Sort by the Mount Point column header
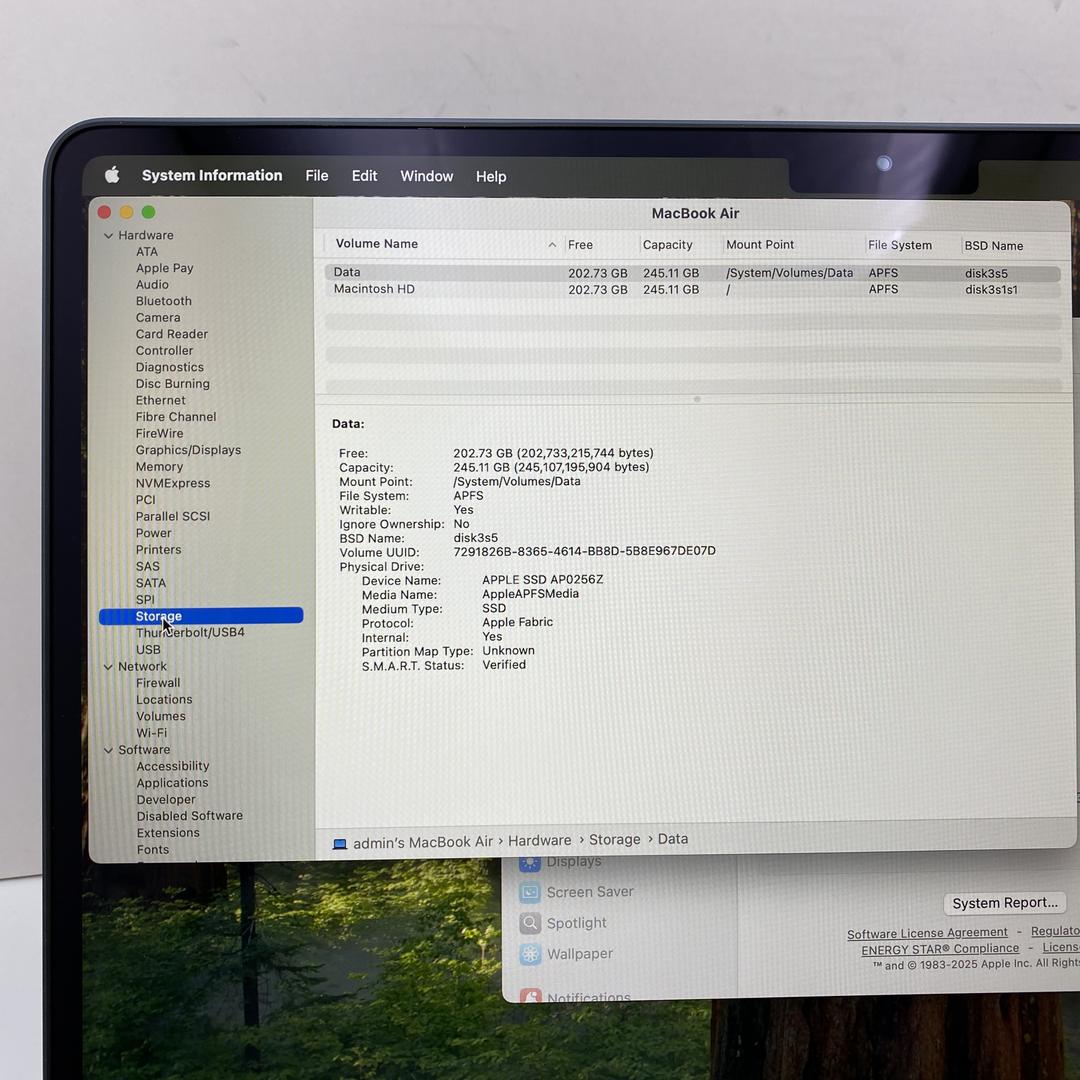 (x=760, y=245)
